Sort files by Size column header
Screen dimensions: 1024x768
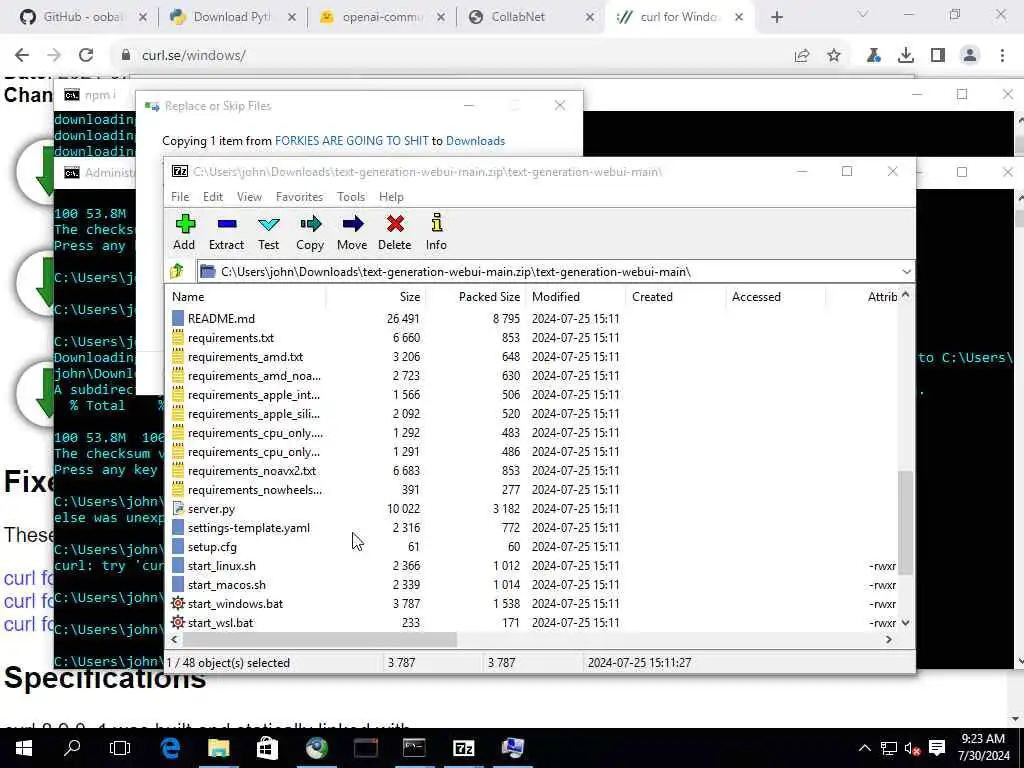(x=376, y=296)
